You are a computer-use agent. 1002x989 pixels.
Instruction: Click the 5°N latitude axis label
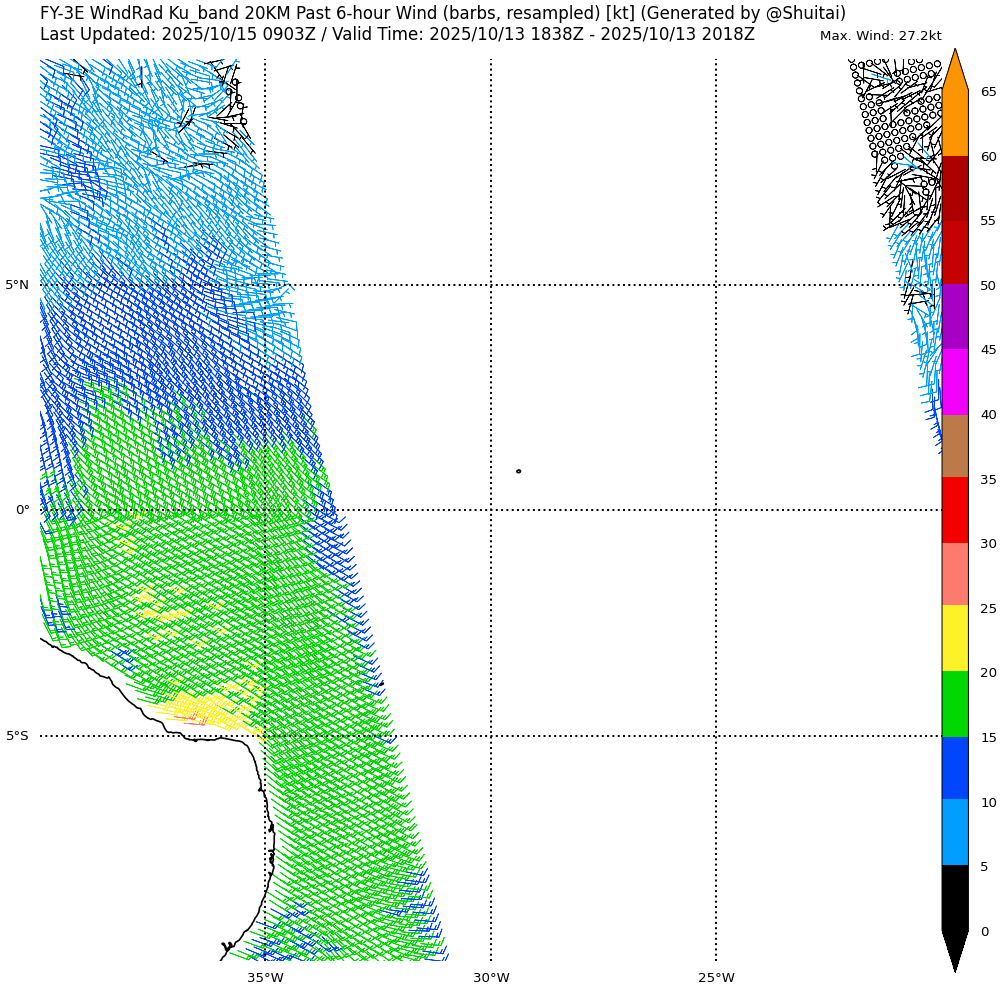[x=17, y=285]
